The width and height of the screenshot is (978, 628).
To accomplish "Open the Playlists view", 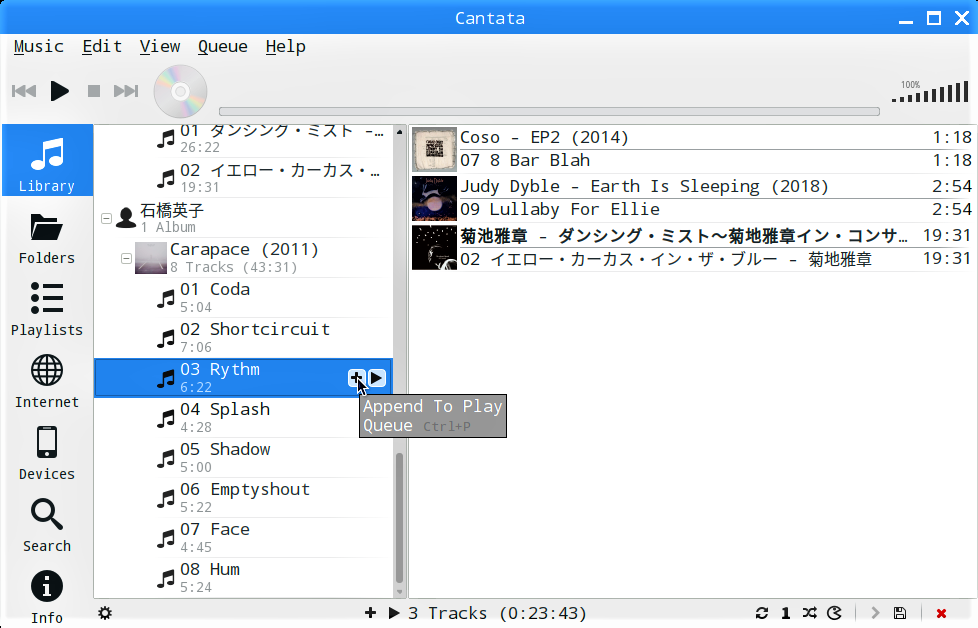I will (x=47, y=310).
